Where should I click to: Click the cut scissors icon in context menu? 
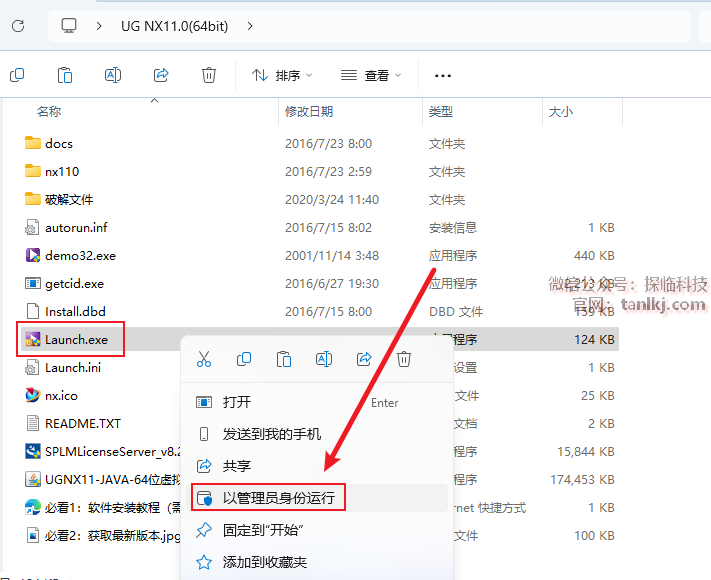pyautogui.click(x=204, y=359)
